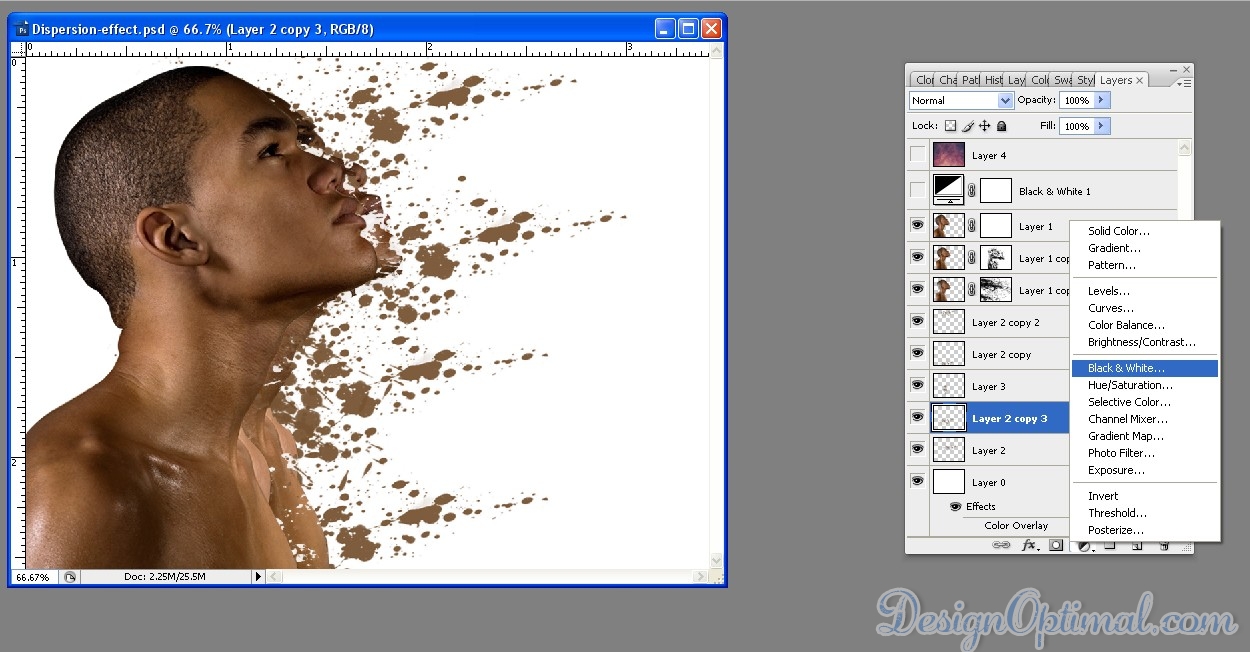The width and height of the screenshot is (1250, 652).
Task: Select Curves... in the adjustment menu
Action: (x=1145, y=308)
